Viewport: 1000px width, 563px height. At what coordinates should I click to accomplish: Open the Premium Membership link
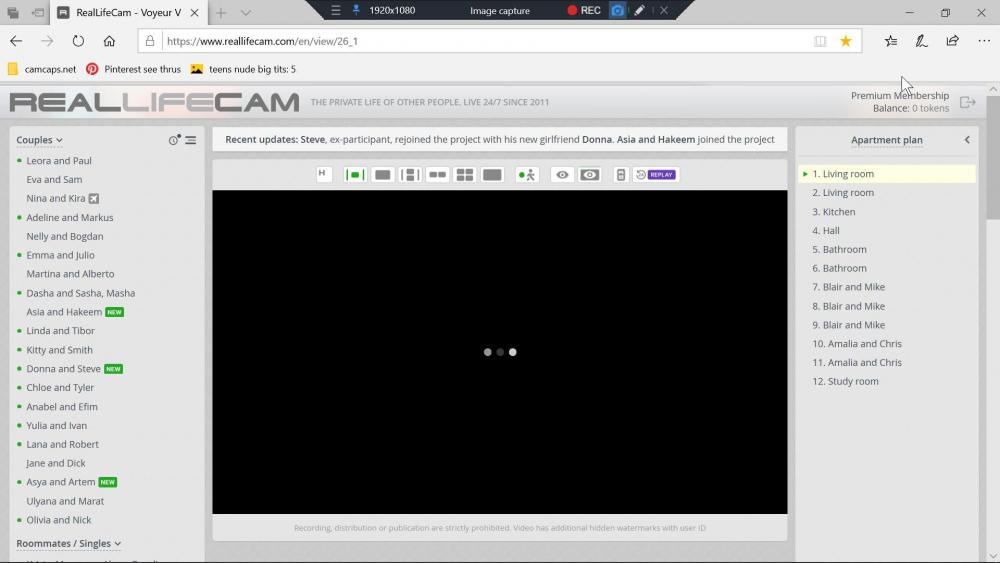[899, 96]
